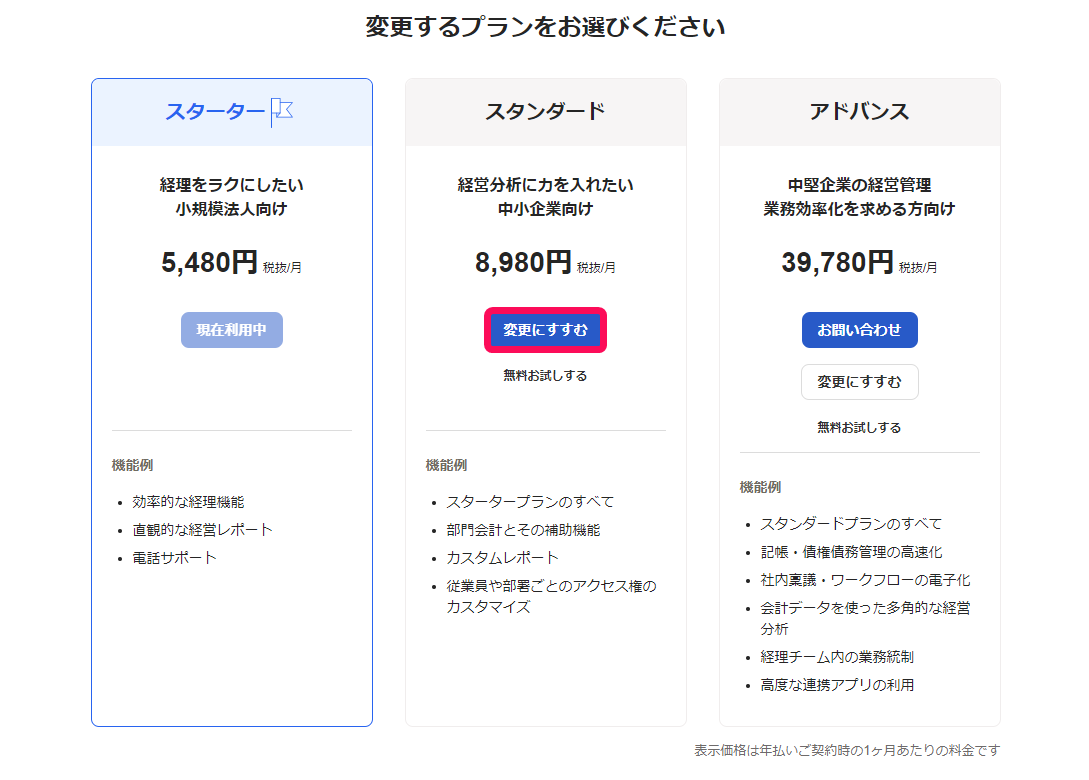
Task: Select the スターター plan heading
Action: click(x=215, y=112)
